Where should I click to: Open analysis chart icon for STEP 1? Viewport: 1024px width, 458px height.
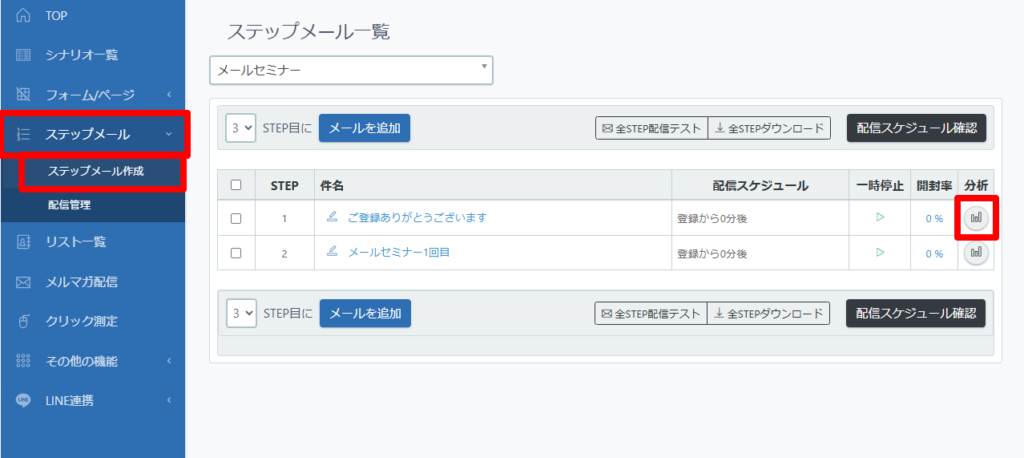(976, 218)
